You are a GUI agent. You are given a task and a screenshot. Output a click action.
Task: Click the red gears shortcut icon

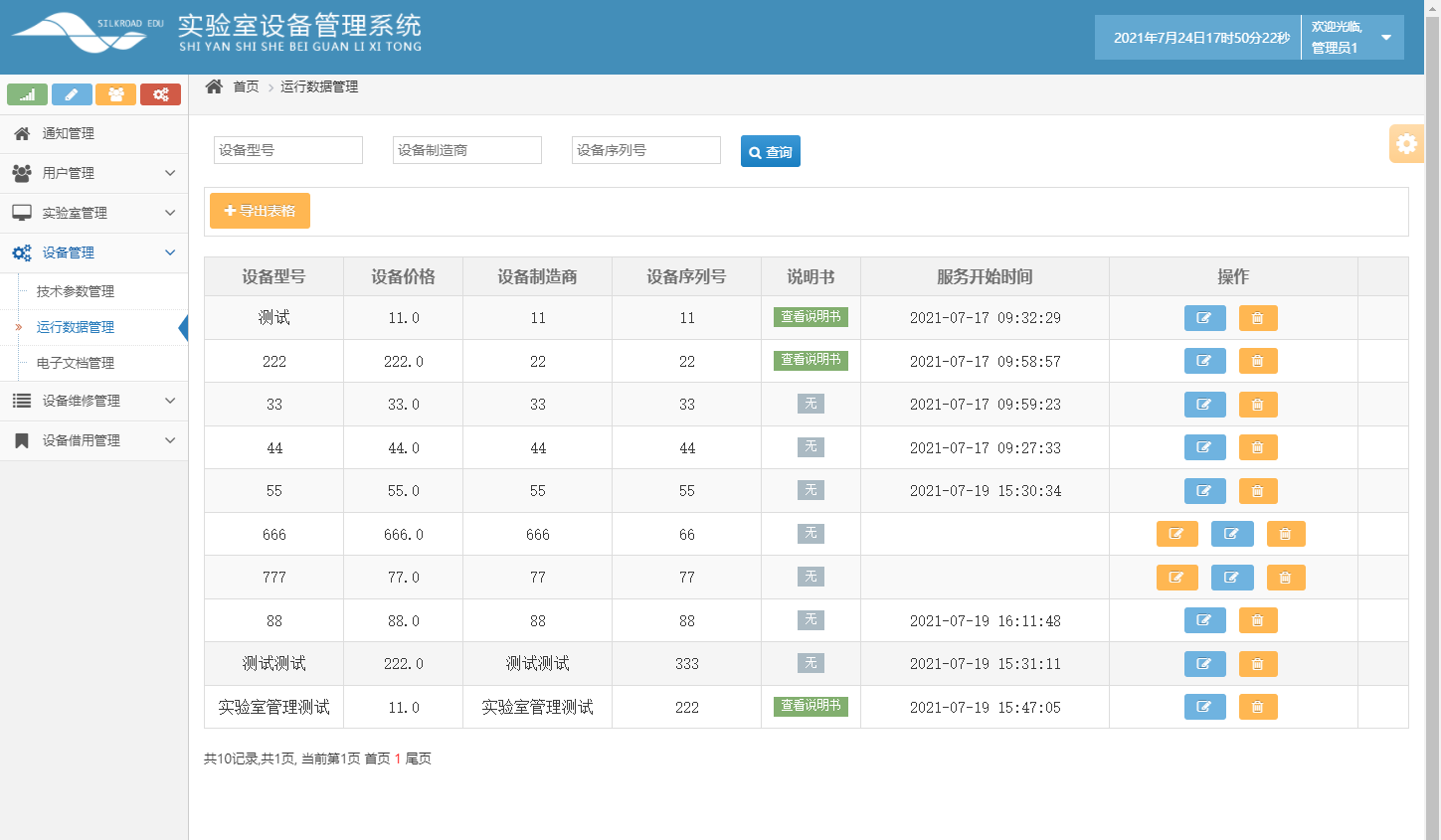160,94
